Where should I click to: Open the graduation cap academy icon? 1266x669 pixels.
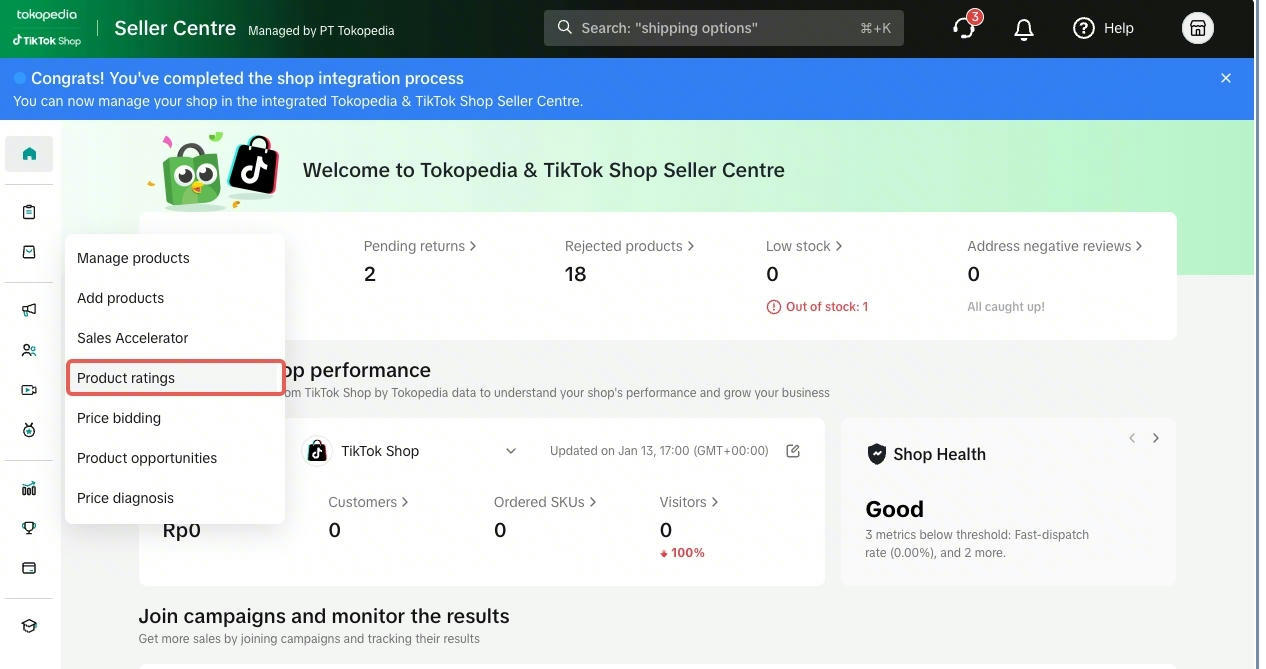point(29,626)
